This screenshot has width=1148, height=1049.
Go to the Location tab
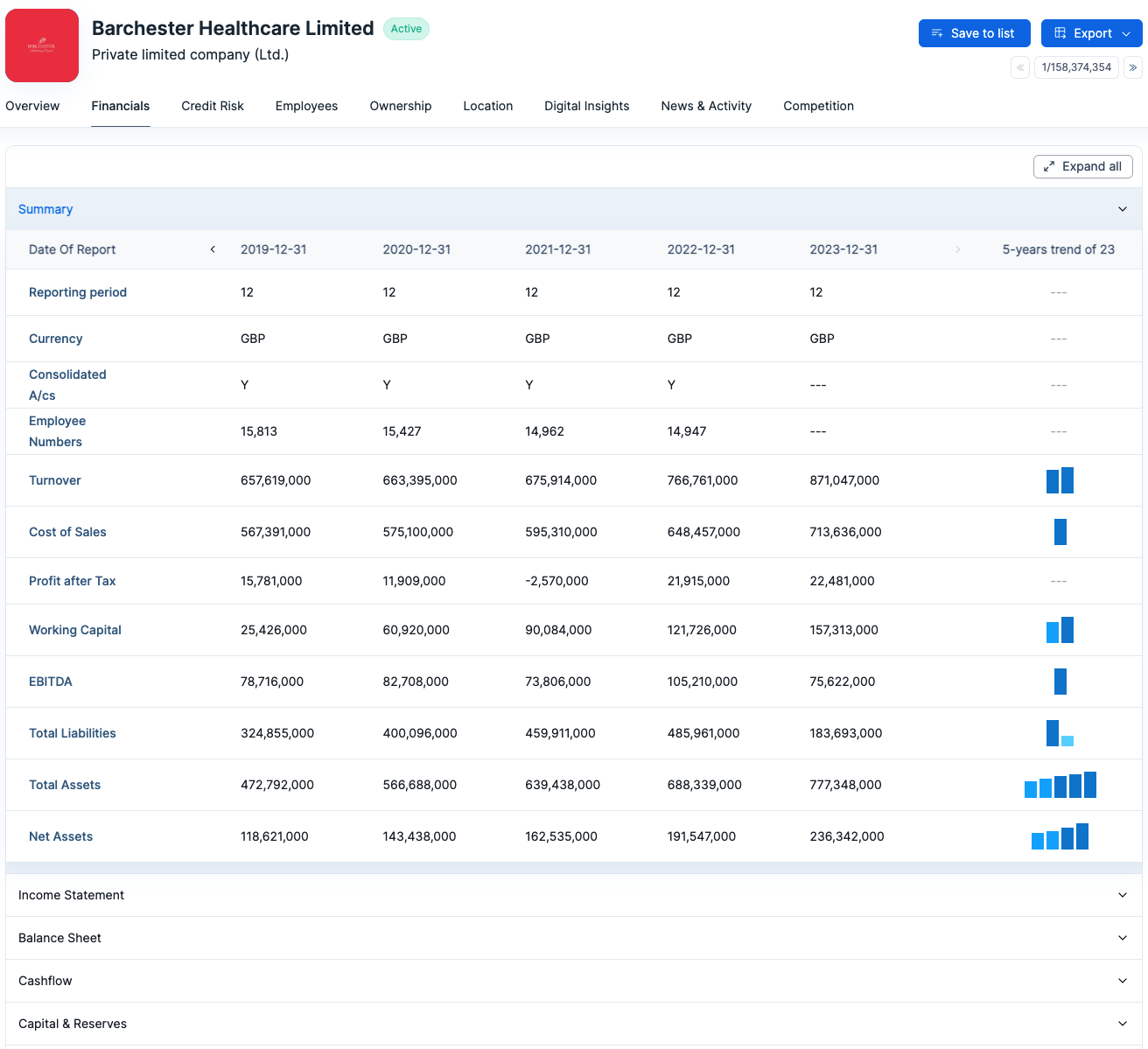point(488,106)
